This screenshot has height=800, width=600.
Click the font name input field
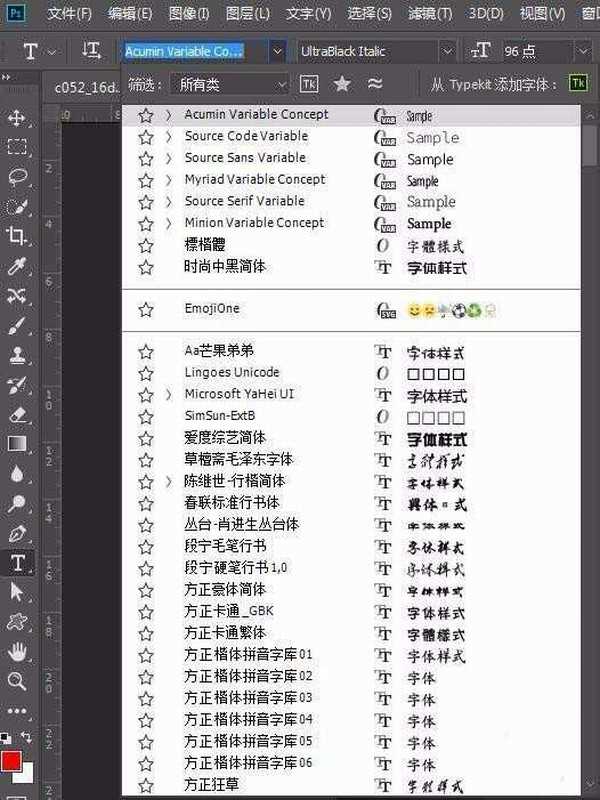pos(195,51)
